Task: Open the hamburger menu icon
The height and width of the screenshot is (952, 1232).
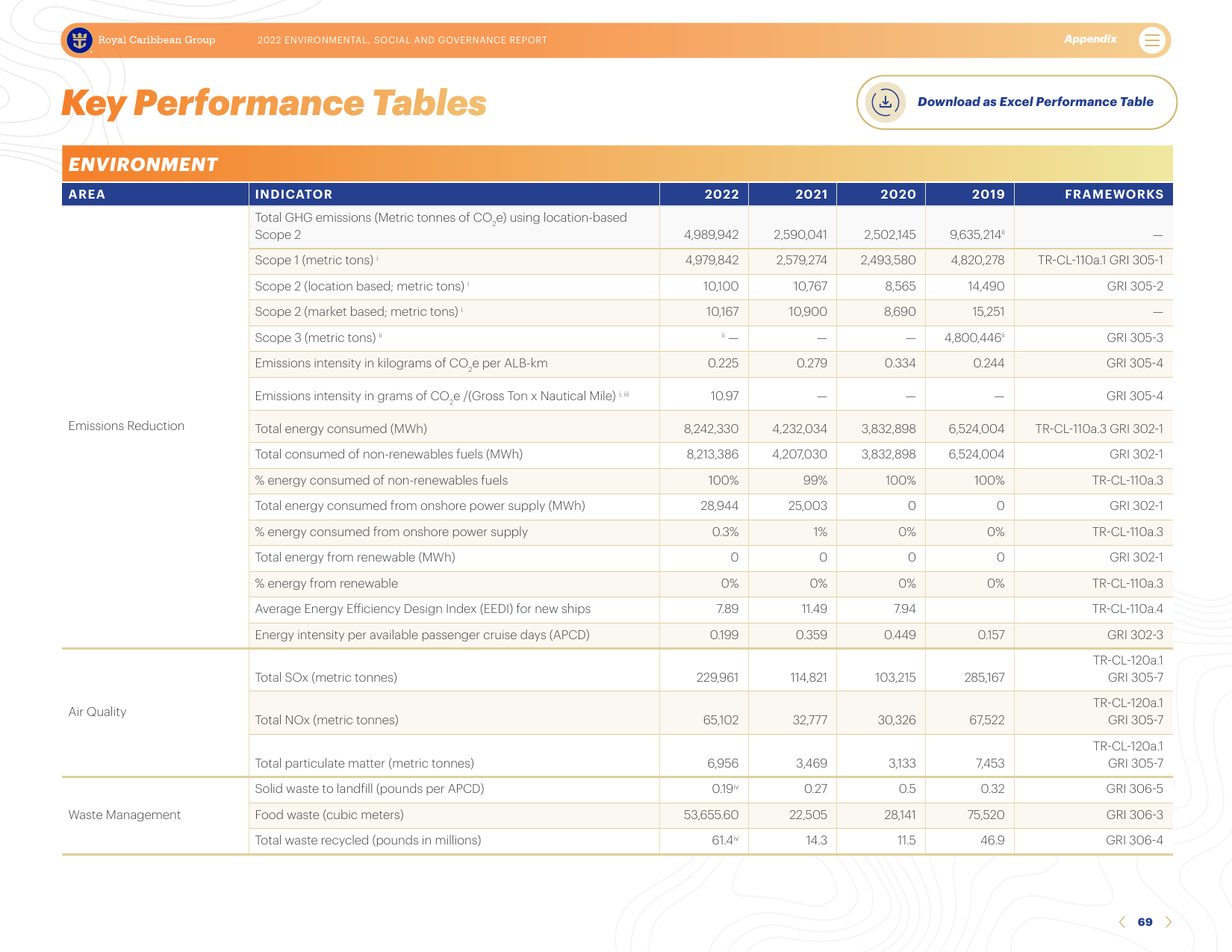Action: pyautogui.click(x=1152, y=40)
